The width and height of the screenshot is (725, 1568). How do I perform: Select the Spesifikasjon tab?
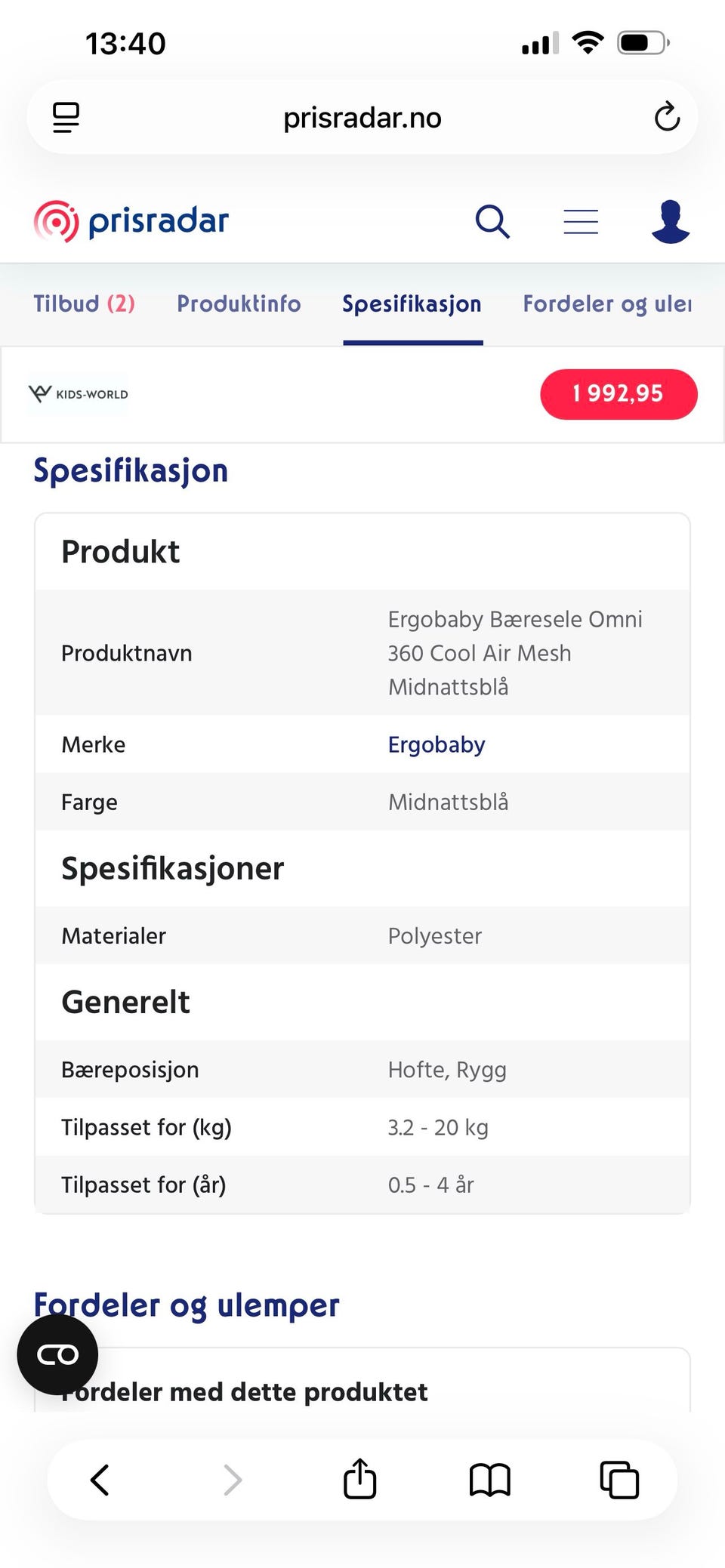pos(412,304)
